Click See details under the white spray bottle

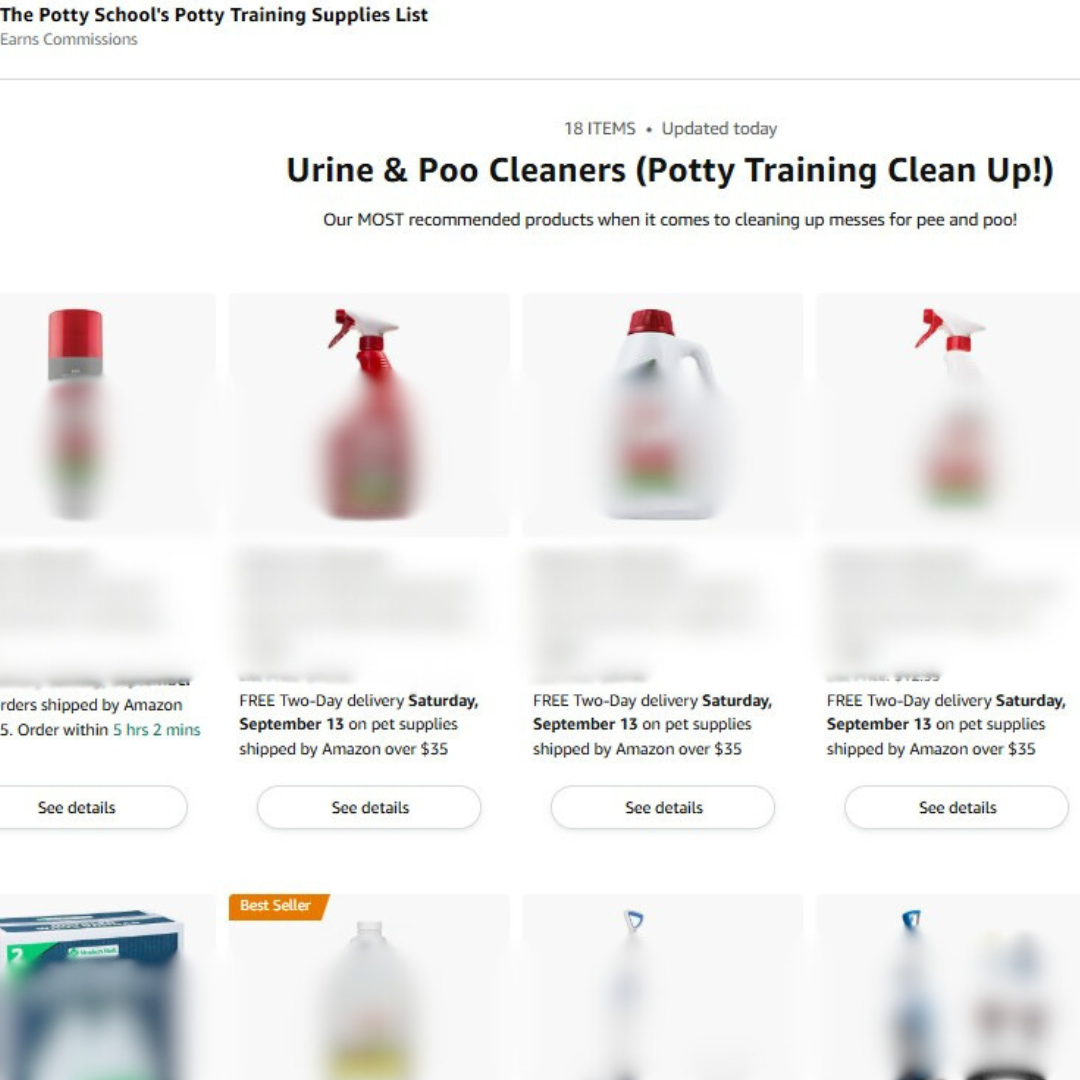coord(957,807)
